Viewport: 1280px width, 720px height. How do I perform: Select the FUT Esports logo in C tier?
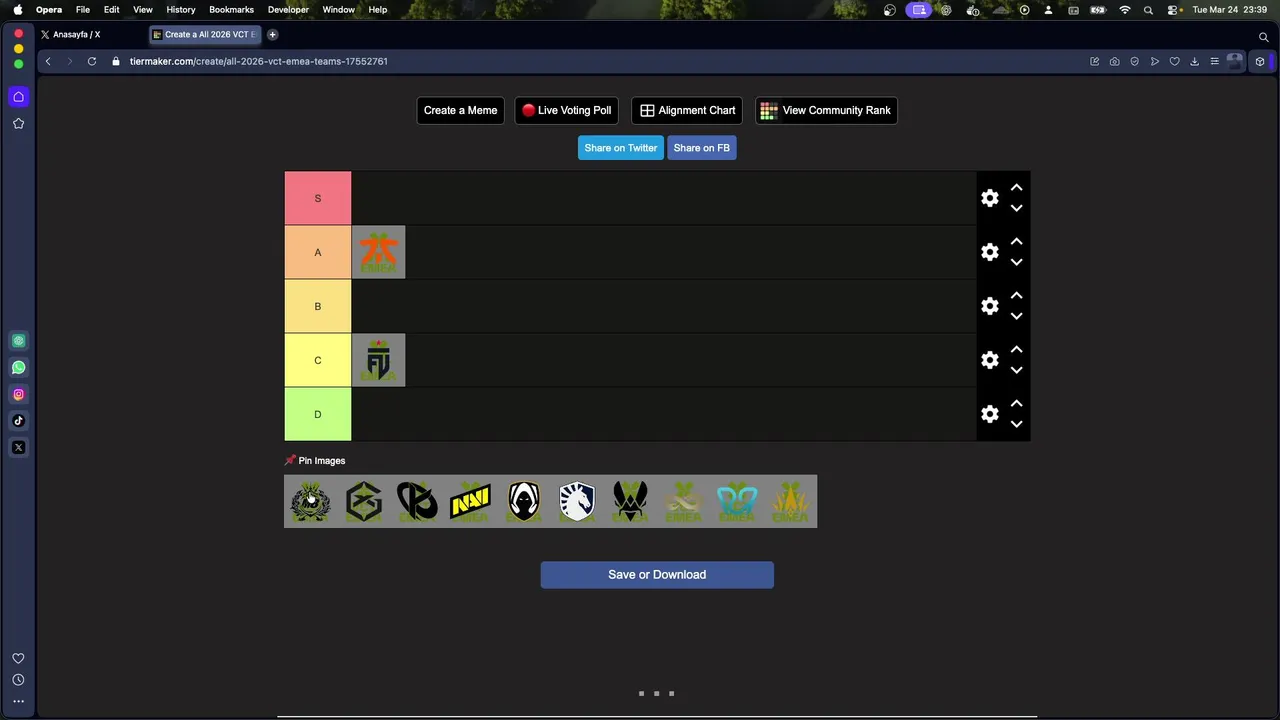coord(378,360)
